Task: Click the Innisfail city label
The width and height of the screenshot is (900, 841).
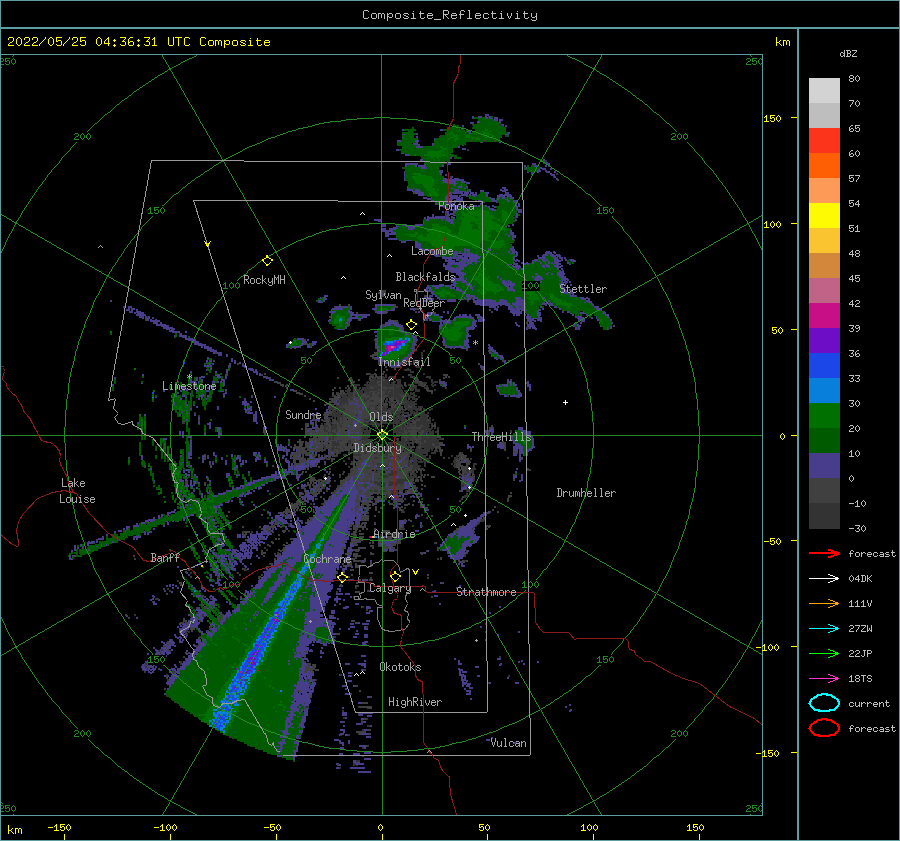Action: [x=404, y=362]
